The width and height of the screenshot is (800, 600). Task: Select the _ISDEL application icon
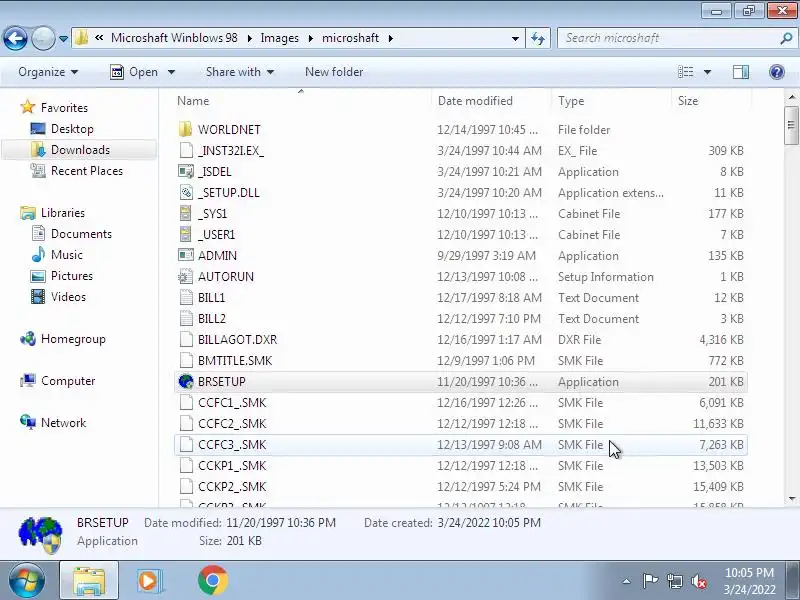click(x=186, y=171)
